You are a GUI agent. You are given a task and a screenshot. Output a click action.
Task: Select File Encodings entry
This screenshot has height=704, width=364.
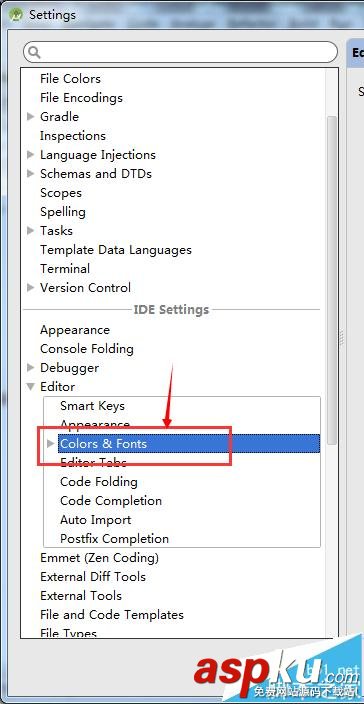pyautogui.click(x=81, y=98)
